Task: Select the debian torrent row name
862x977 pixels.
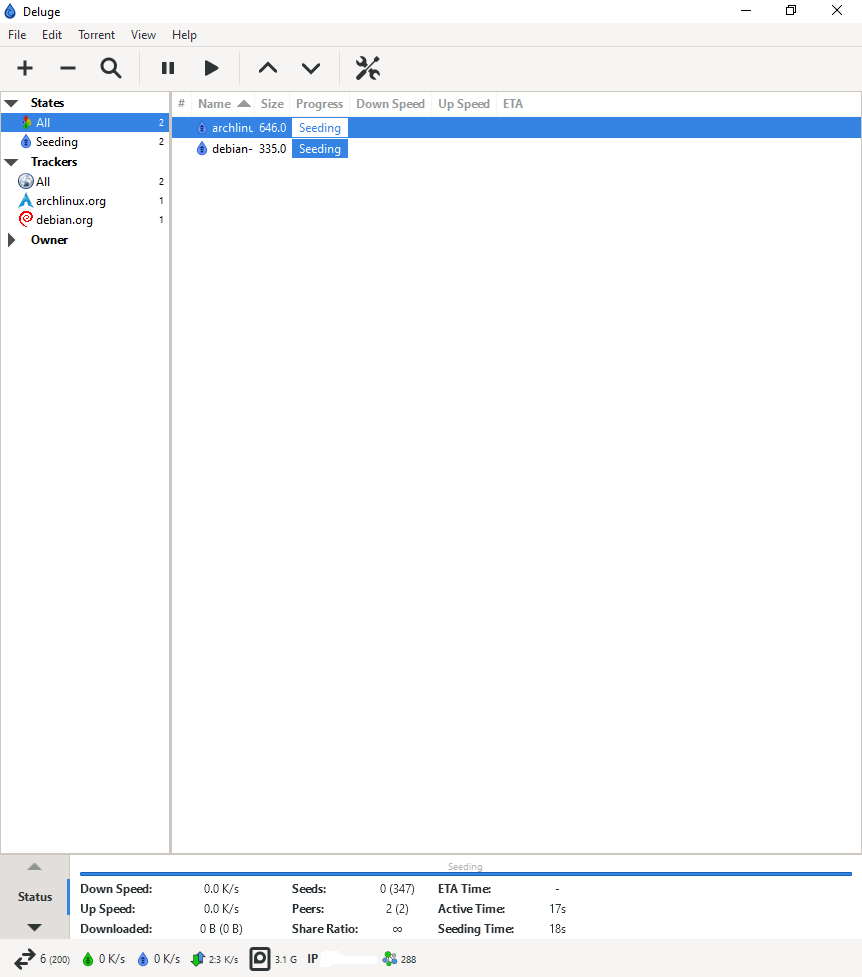Action: tap(232, 149)
